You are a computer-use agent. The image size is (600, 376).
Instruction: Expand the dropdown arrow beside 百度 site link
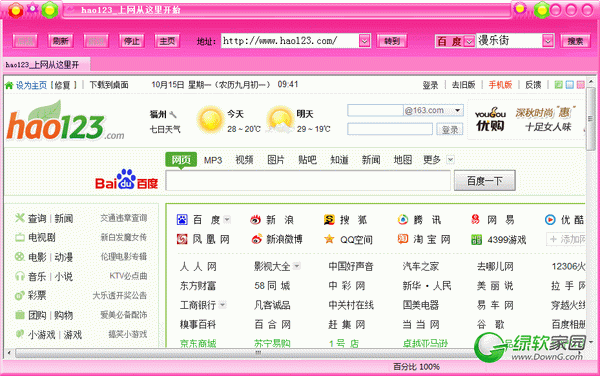coord(227,220)
